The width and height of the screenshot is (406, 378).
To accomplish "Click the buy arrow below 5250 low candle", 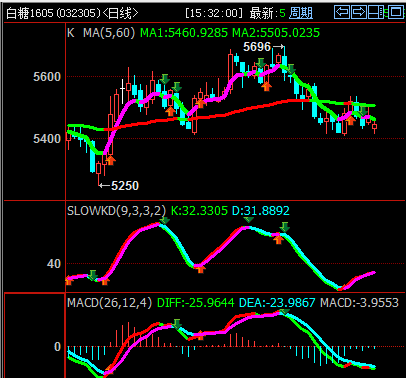I will (110, 160).
